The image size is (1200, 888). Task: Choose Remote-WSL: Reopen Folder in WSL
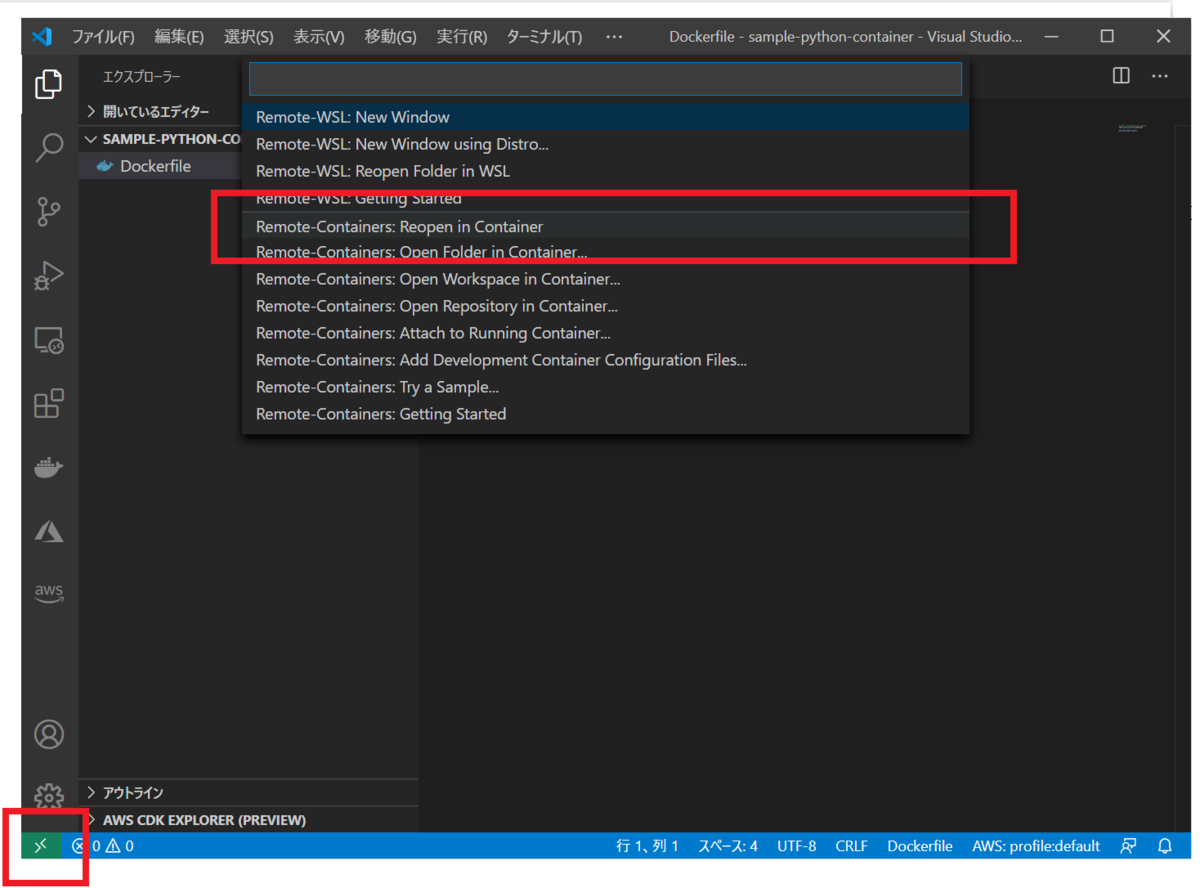[605, 171]
